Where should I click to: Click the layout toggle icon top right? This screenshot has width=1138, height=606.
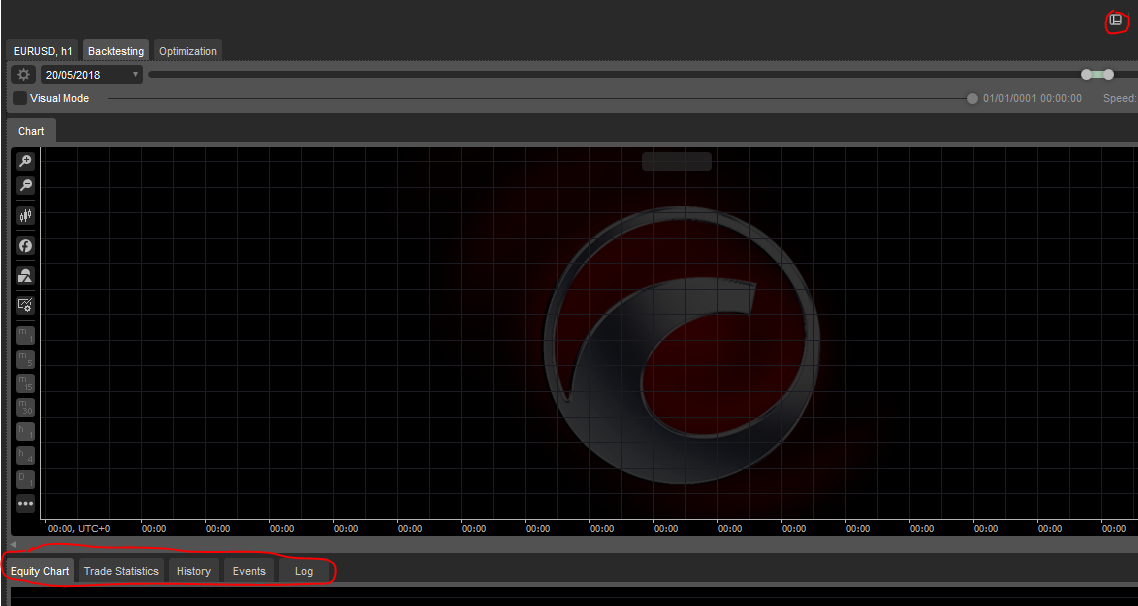[1116, 20]
